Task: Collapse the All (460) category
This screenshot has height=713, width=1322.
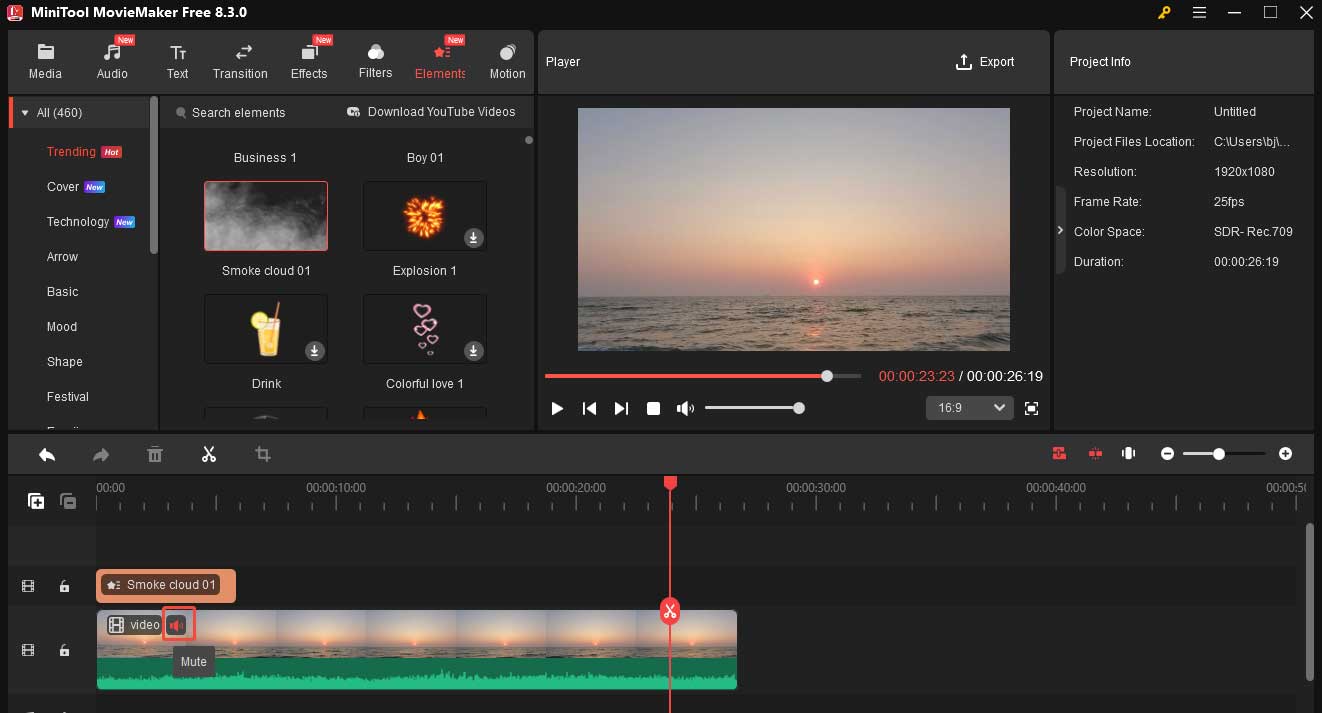Action: pos(25,113)
